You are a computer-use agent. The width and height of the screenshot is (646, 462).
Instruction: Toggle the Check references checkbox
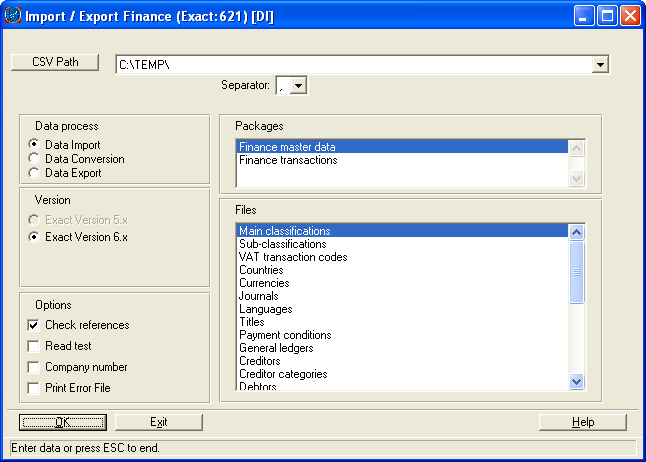(34, 325)
